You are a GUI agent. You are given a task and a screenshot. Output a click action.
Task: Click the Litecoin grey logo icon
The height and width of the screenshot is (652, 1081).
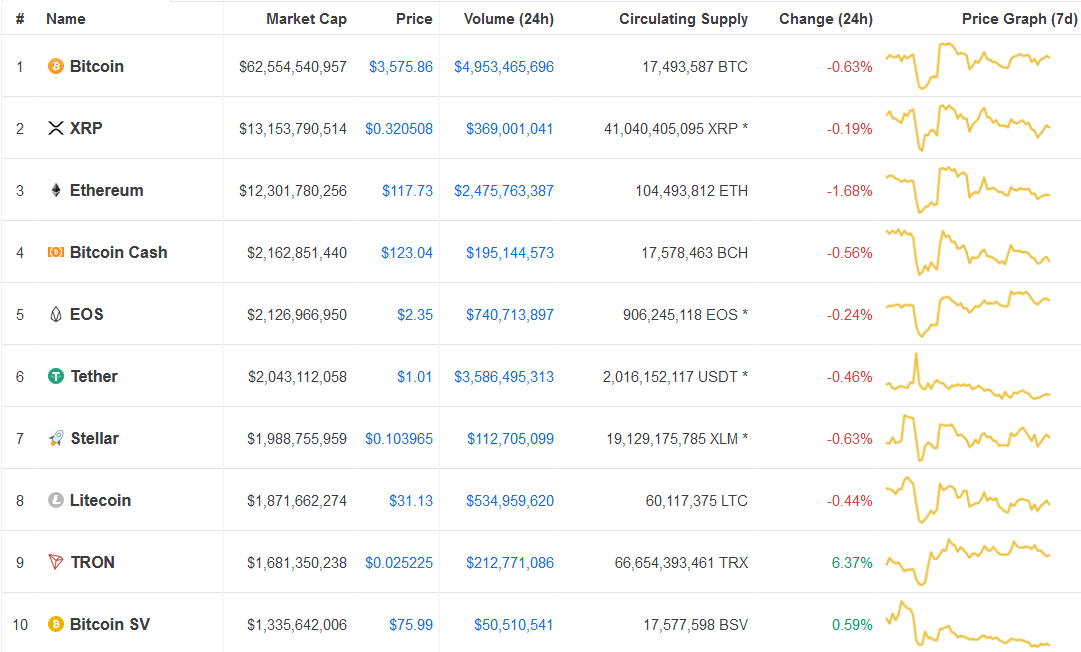(56, 500)
